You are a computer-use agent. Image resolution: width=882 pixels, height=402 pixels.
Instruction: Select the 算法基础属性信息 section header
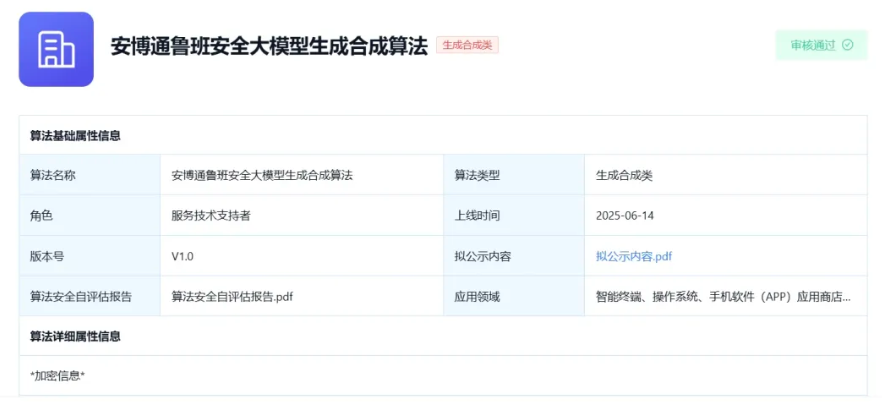pyautogui.click(x=75, y=135)
